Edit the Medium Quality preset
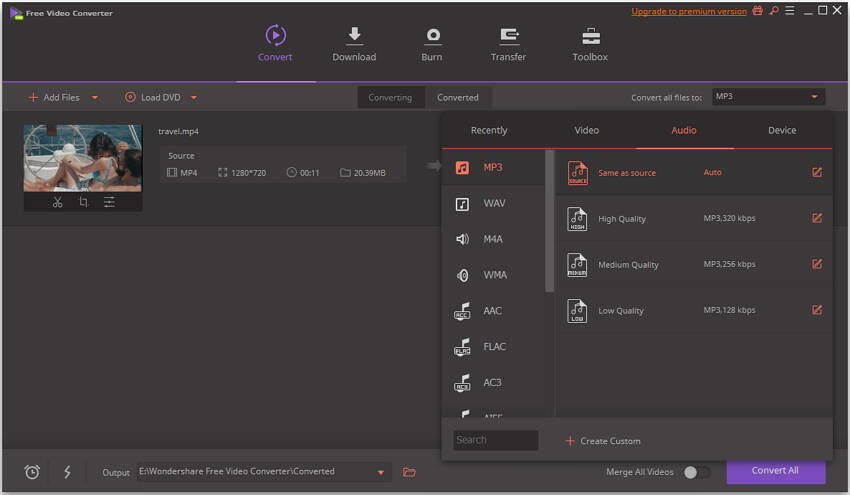Image resolution: width=850 pixels, height=495 pixels. tap(817, 264)
